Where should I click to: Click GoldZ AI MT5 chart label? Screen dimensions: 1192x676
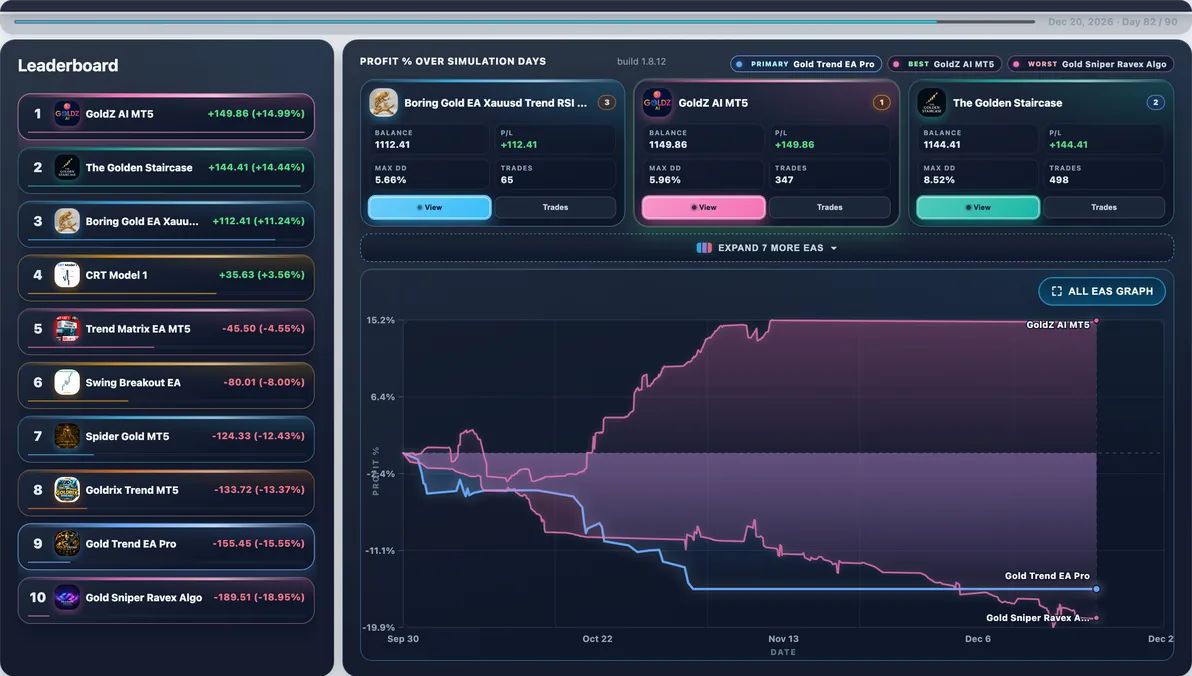tap(1057, 325)
